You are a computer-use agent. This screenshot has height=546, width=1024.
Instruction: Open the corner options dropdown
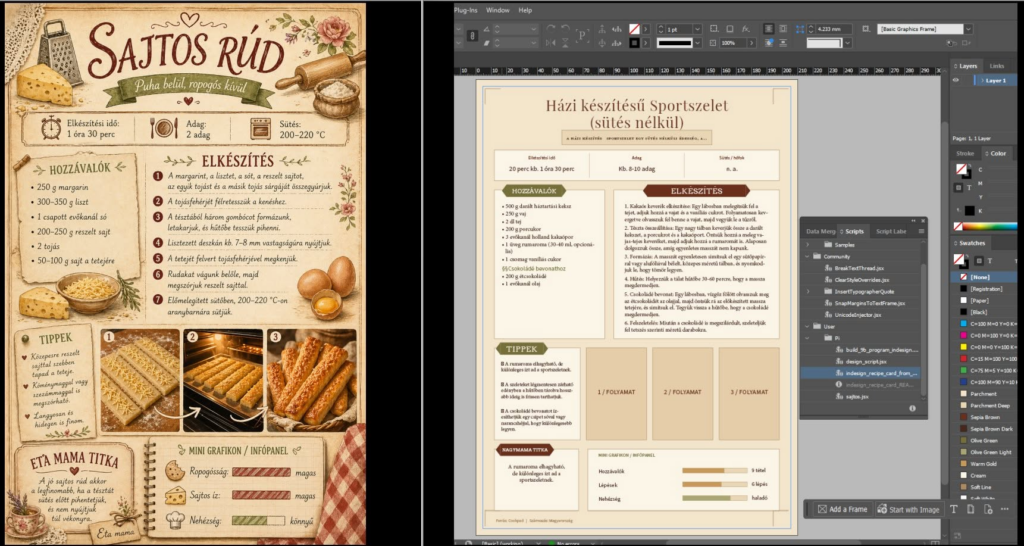[848, 43]
